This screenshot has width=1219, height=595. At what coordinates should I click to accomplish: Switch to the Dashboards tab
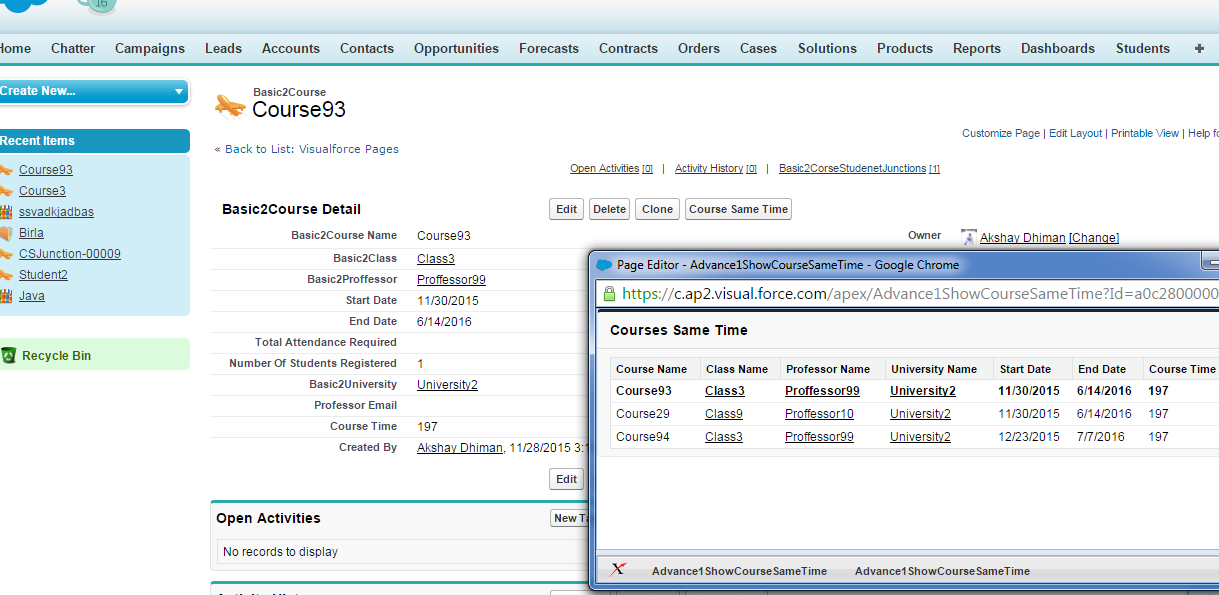(x=1057, y=48)
